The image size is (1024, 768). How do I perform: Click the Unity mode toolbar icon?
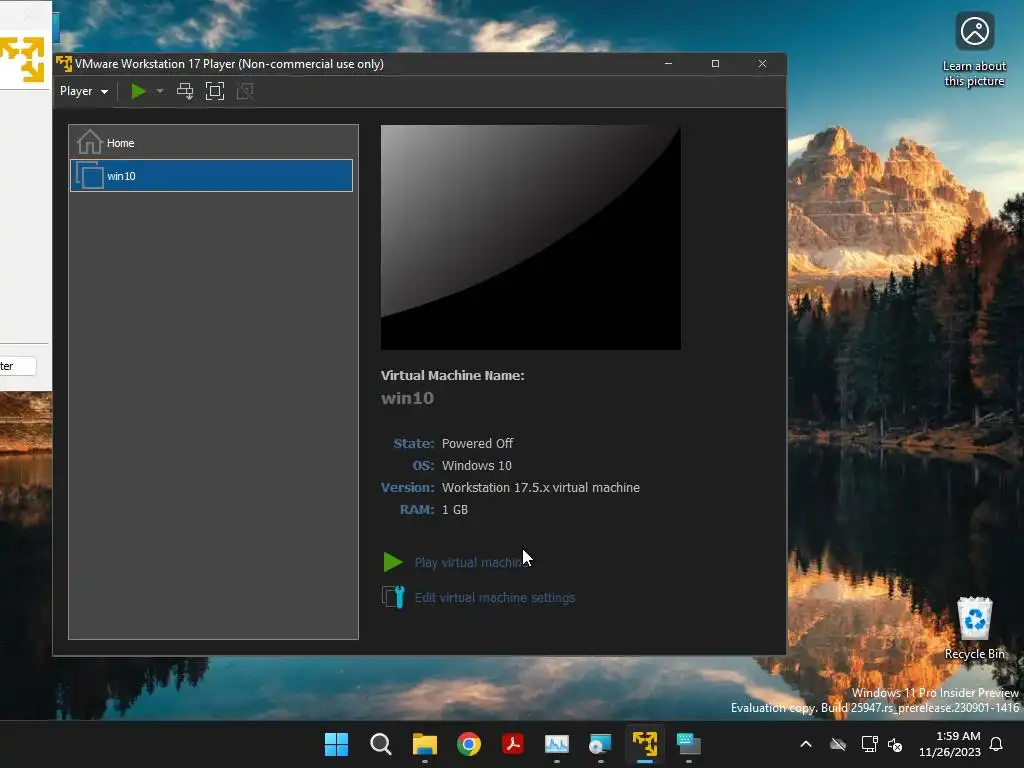coord(245,91)
